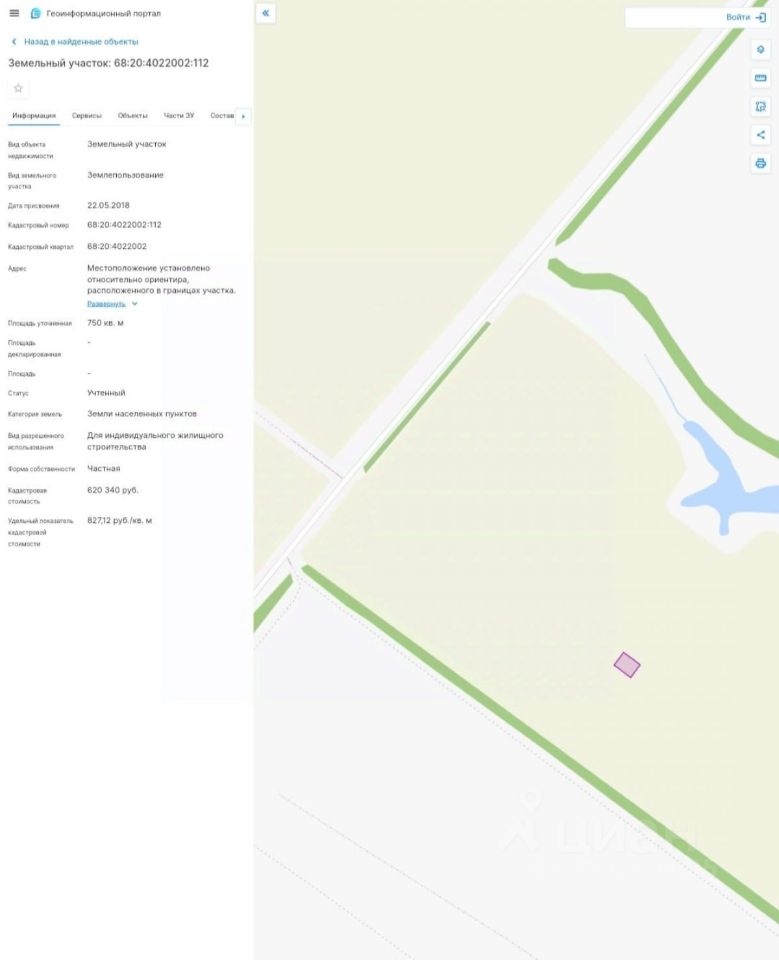Add parcel to favorites with star
The width and height of the screenshot is (779, 960).
pyautogui.click(x=18, y=88)
